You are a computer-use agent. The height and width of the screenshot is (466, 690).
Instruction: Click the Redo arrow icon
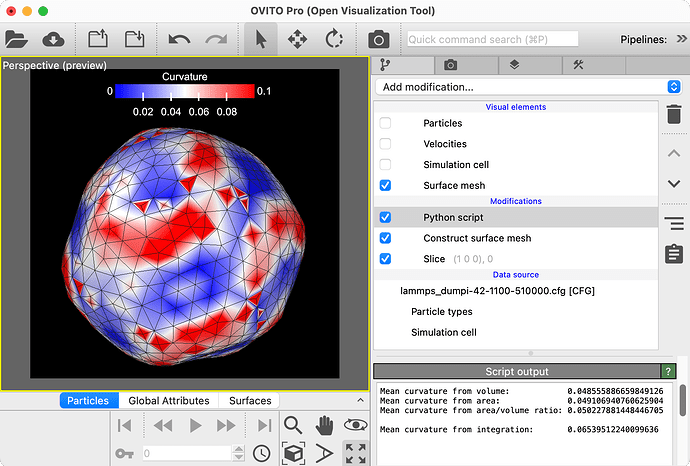[216, 40]
